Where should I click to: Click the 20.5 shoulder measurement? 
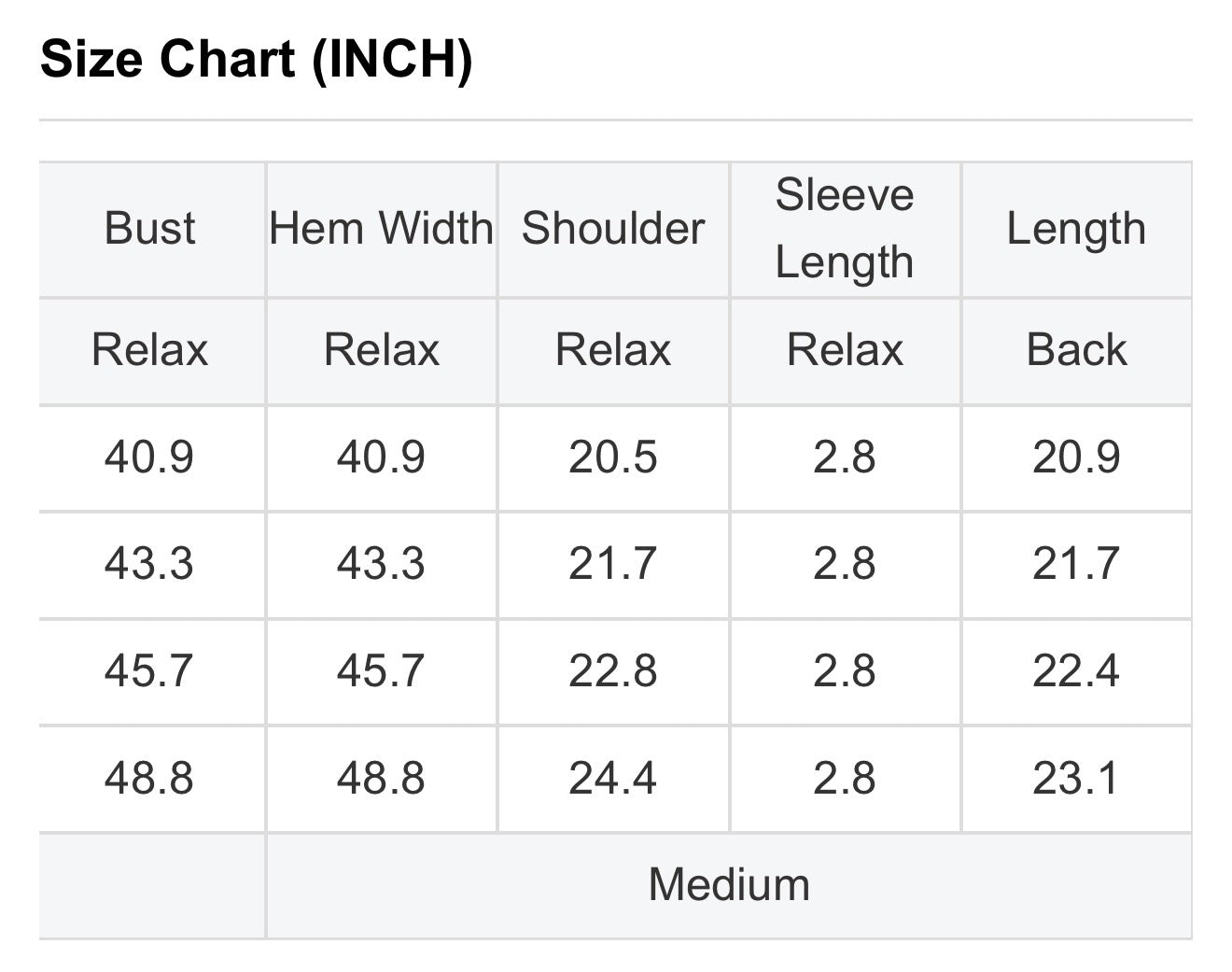[613, 458]
